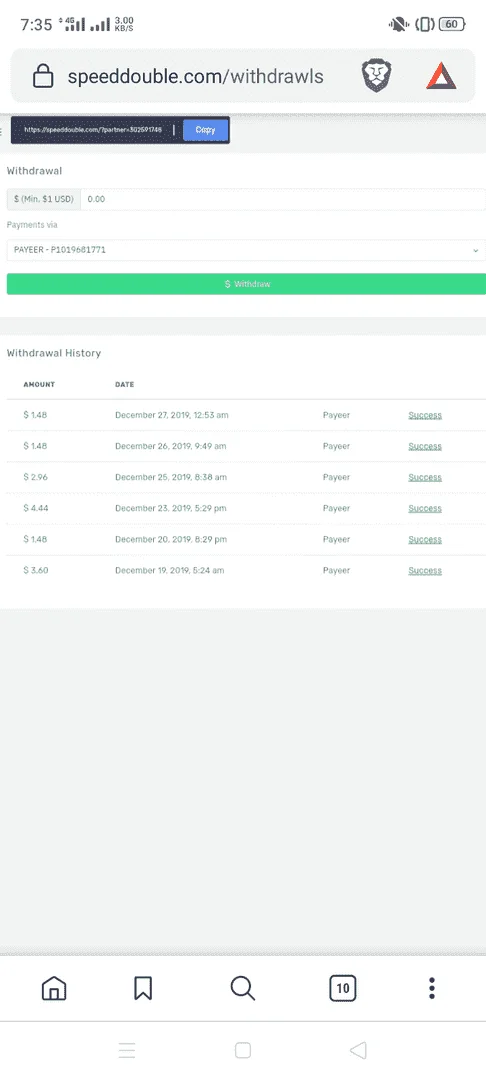Open Success link for December 25 withdrawal
This screenshot has height=1080, width=486.
(x=425, y=477)
